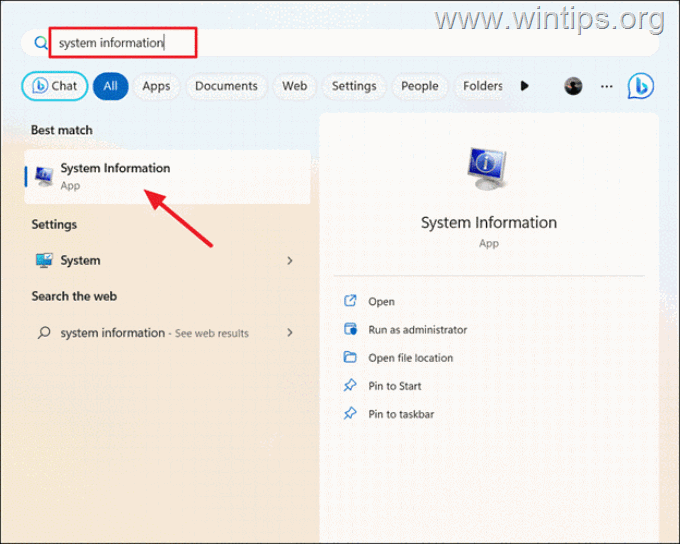Open the System settings result
This screenshot has width=680, height=544.
point(167,260)
